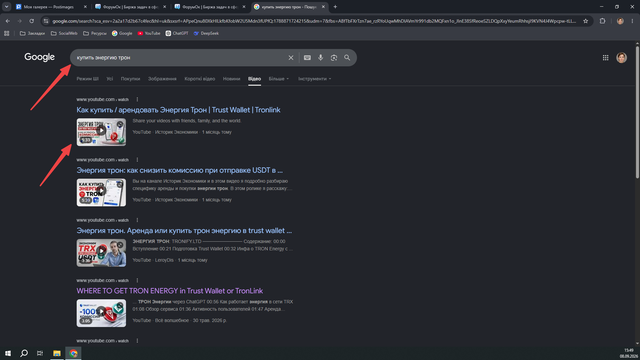
Task: Select the Новини search filter
Action: 231,79
